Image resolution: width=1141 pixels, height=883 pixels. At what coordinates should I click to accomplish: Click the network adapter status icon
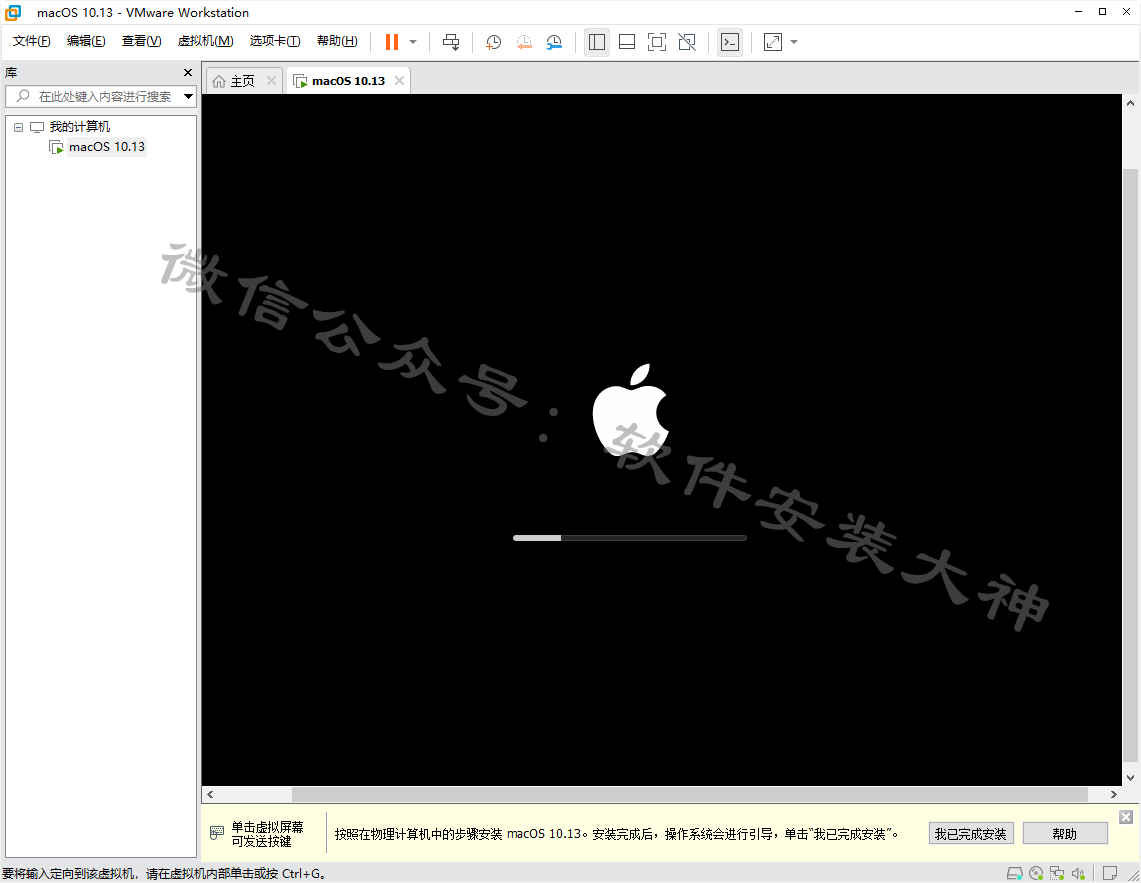[1057, 873]
